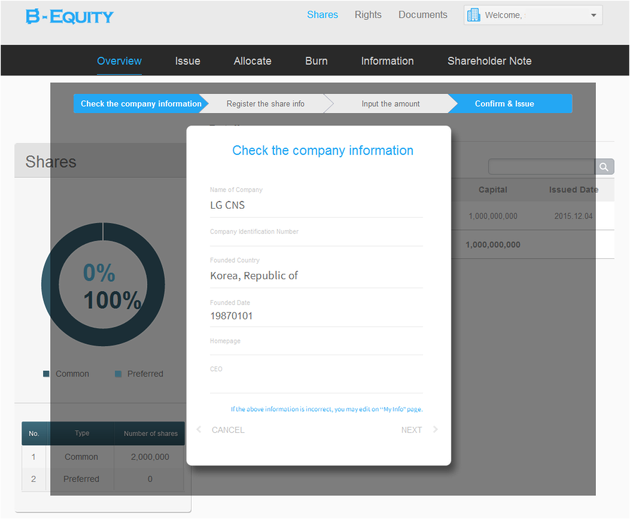Switch to the Overview tab
Viewport: 630px width, 519px height.
(119, 61)
